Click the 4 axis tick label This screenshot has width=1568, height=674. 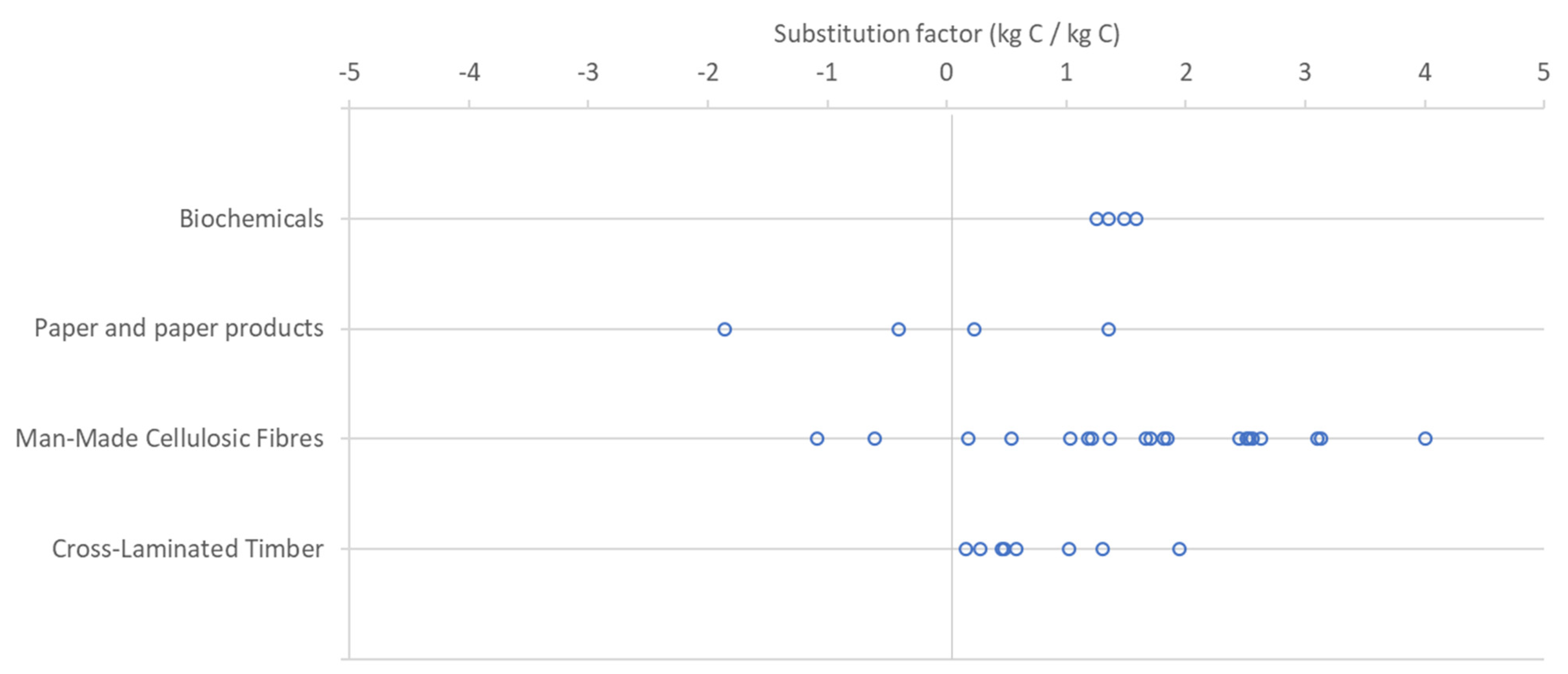tap(1424, 73)
